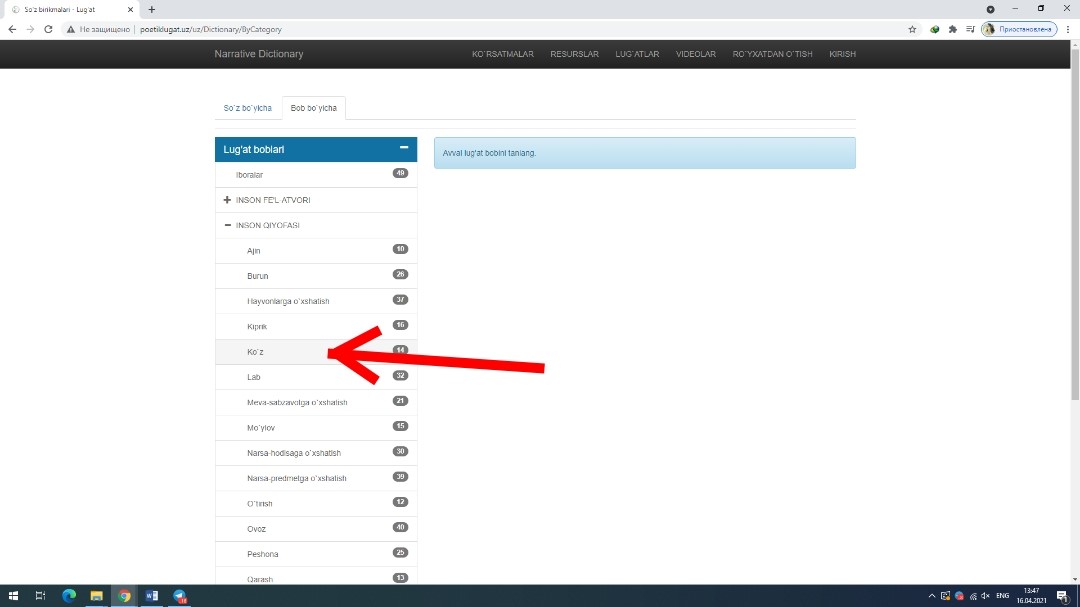The image size is (1080, 607).
Task: Select the Ko'z category in the list
Action: [x=256, y=352]
